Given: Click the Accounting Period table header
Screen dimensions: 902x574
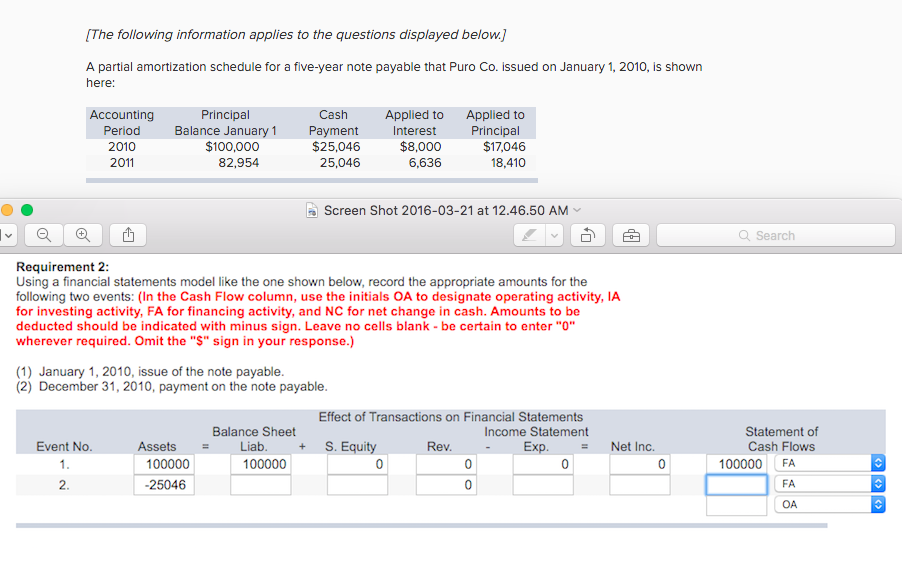Looking at the screenshot, I should tap(122, 123).
